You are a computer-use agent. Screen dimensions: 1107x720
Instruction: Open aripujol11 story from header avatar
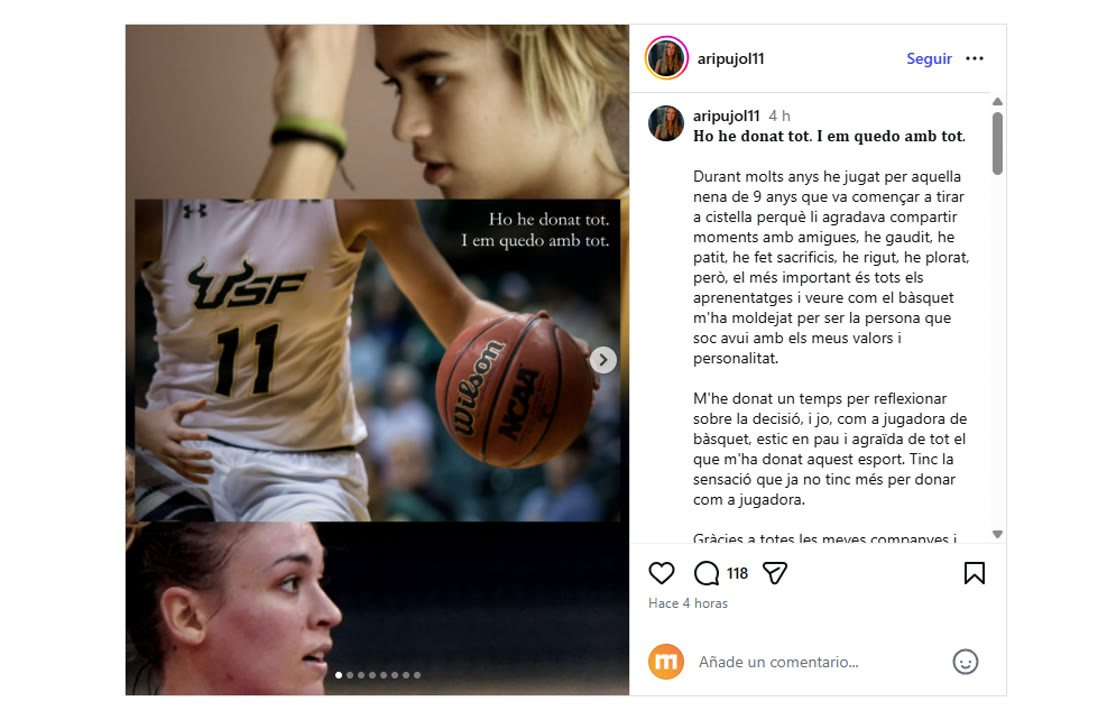tap(666, 58)
